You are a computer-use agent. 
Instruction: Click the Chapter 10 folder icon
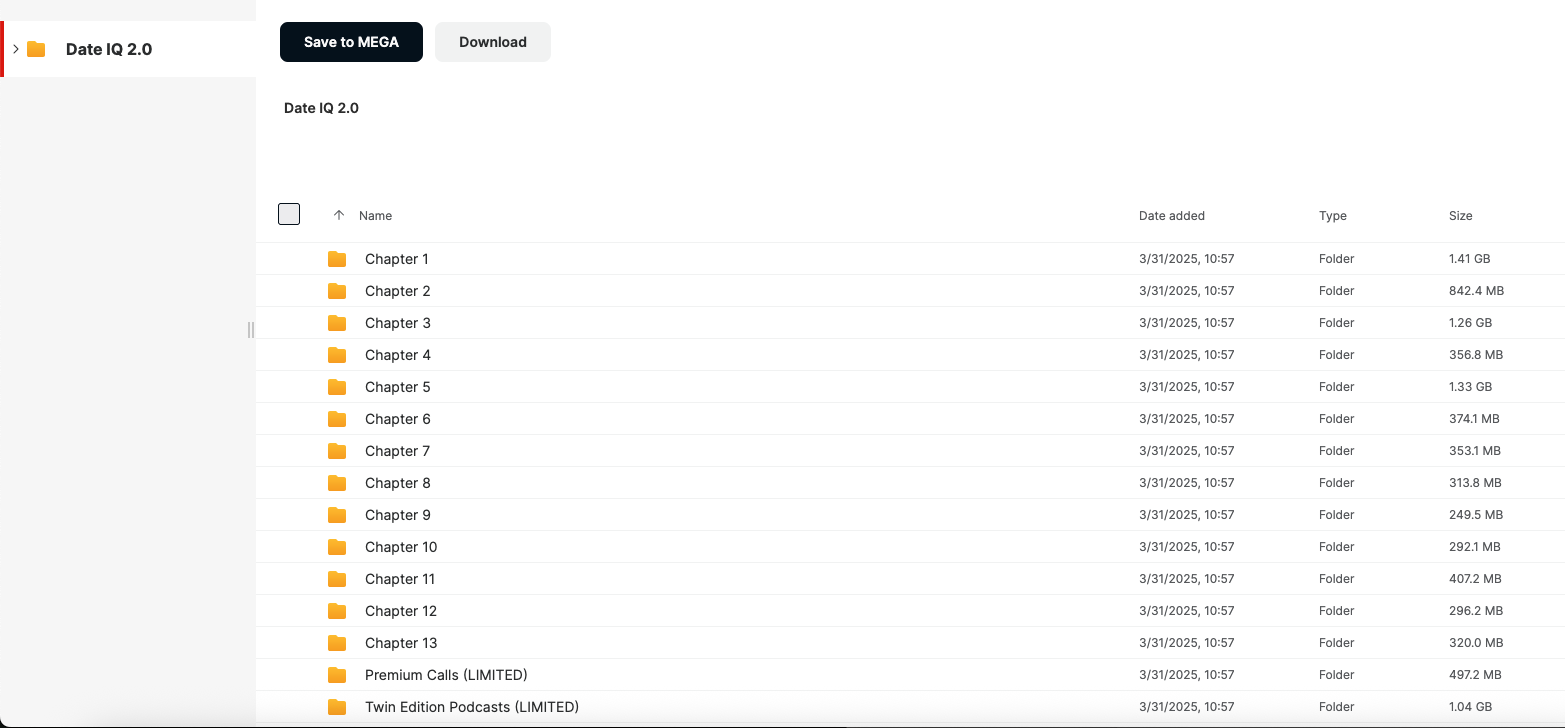[x=337, y=547]
